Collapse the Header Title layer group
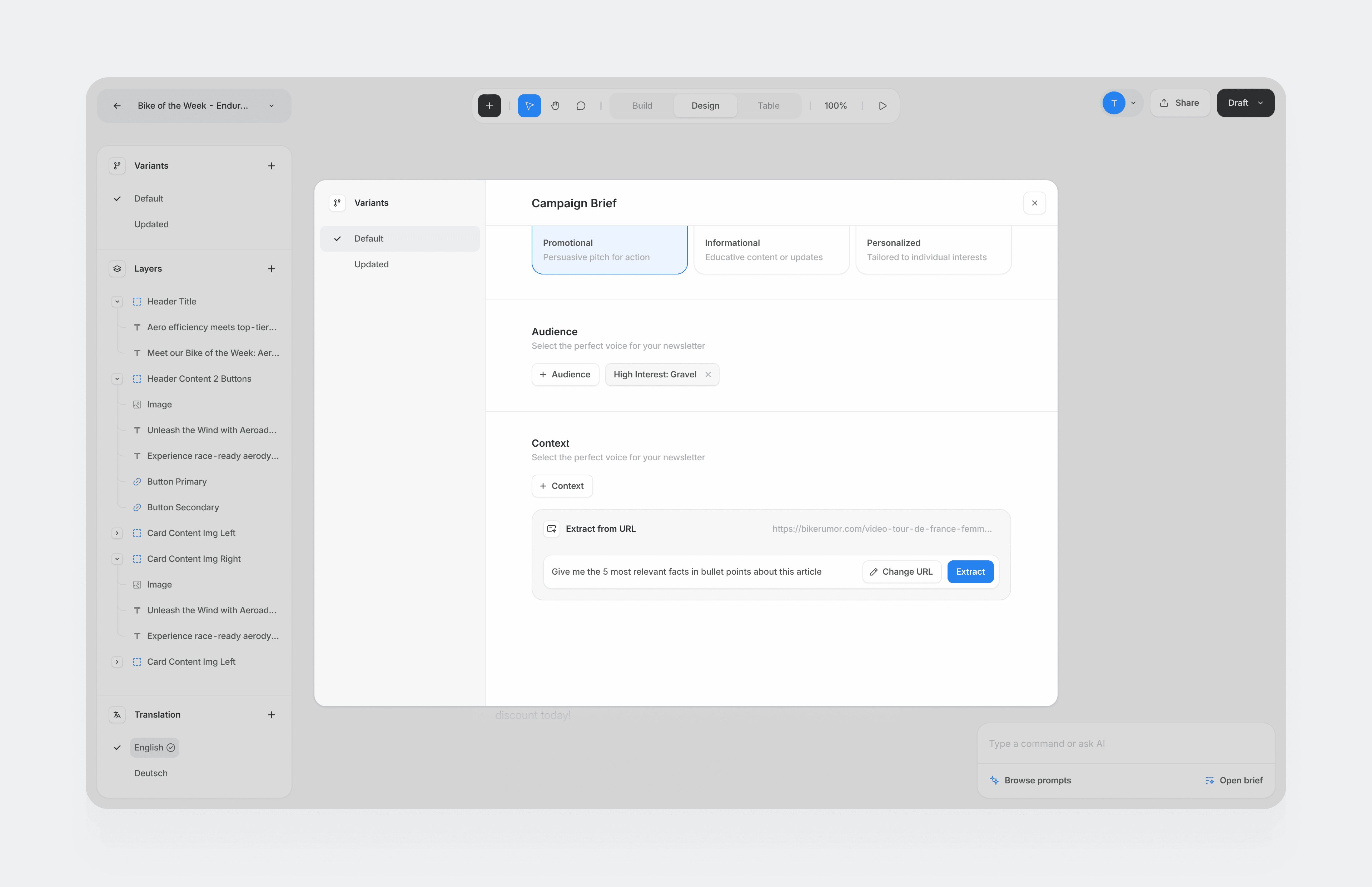 pos(117,301)
